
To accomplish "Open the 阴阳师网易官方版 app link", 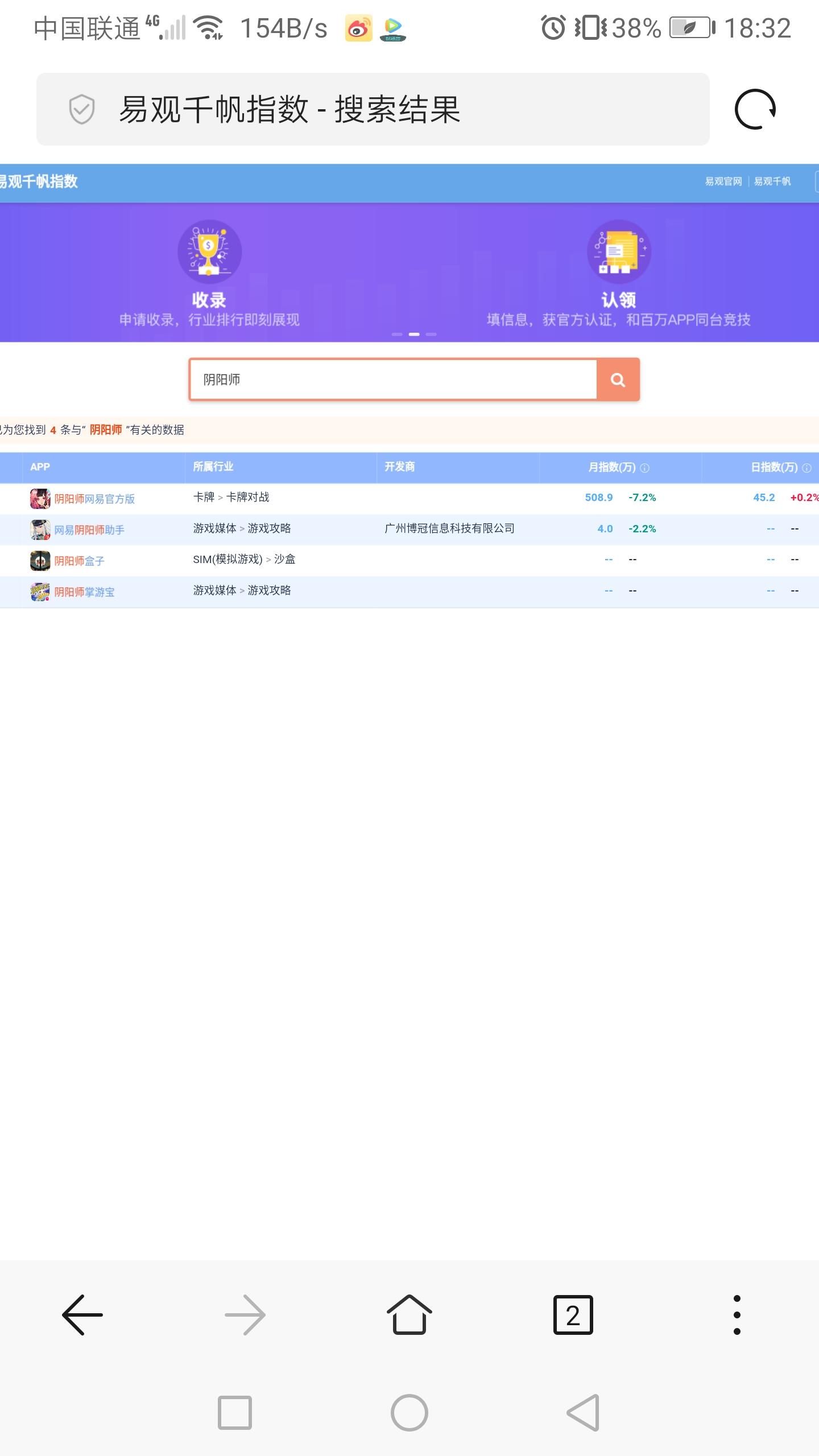I will tap(94, 499).
